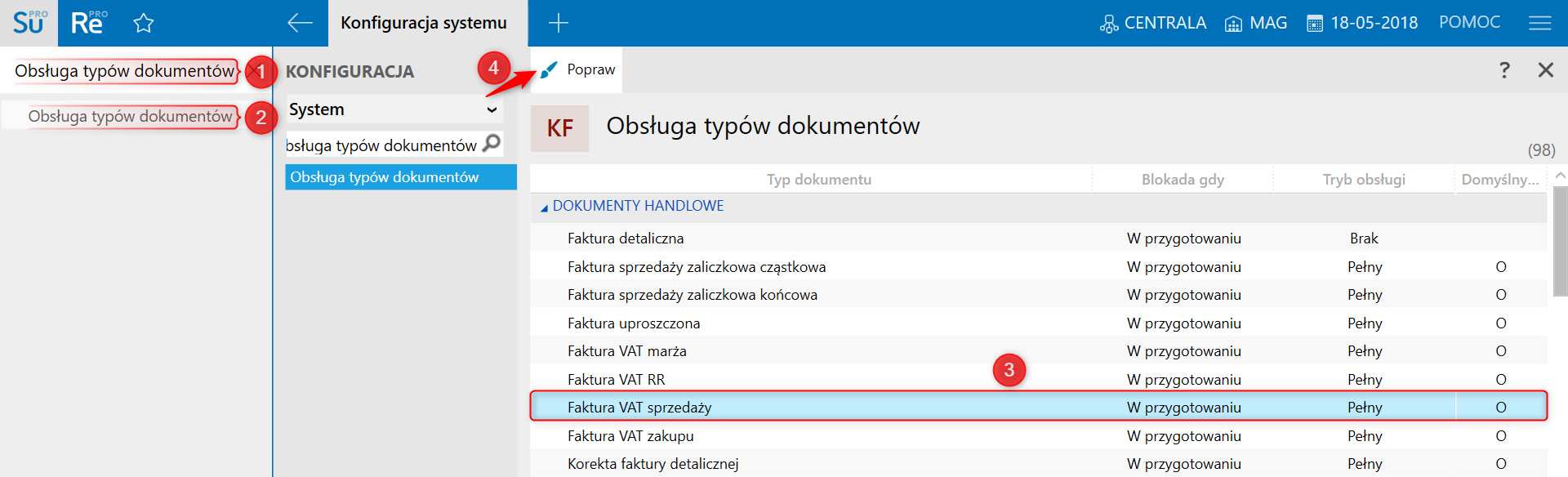Select the Faktura VAT sprzedaży row
The height and width of the screenshot is (477, 1568).
639,407
